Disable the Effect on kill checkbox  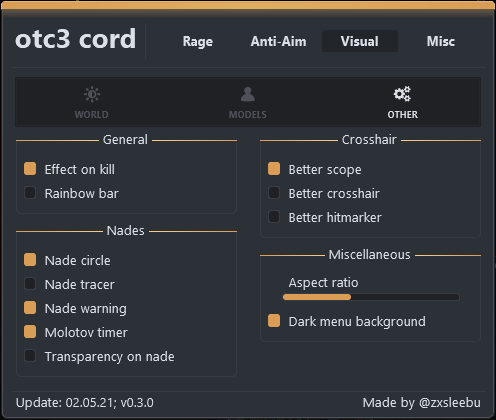pyautogui.click(x=30, y=169)
